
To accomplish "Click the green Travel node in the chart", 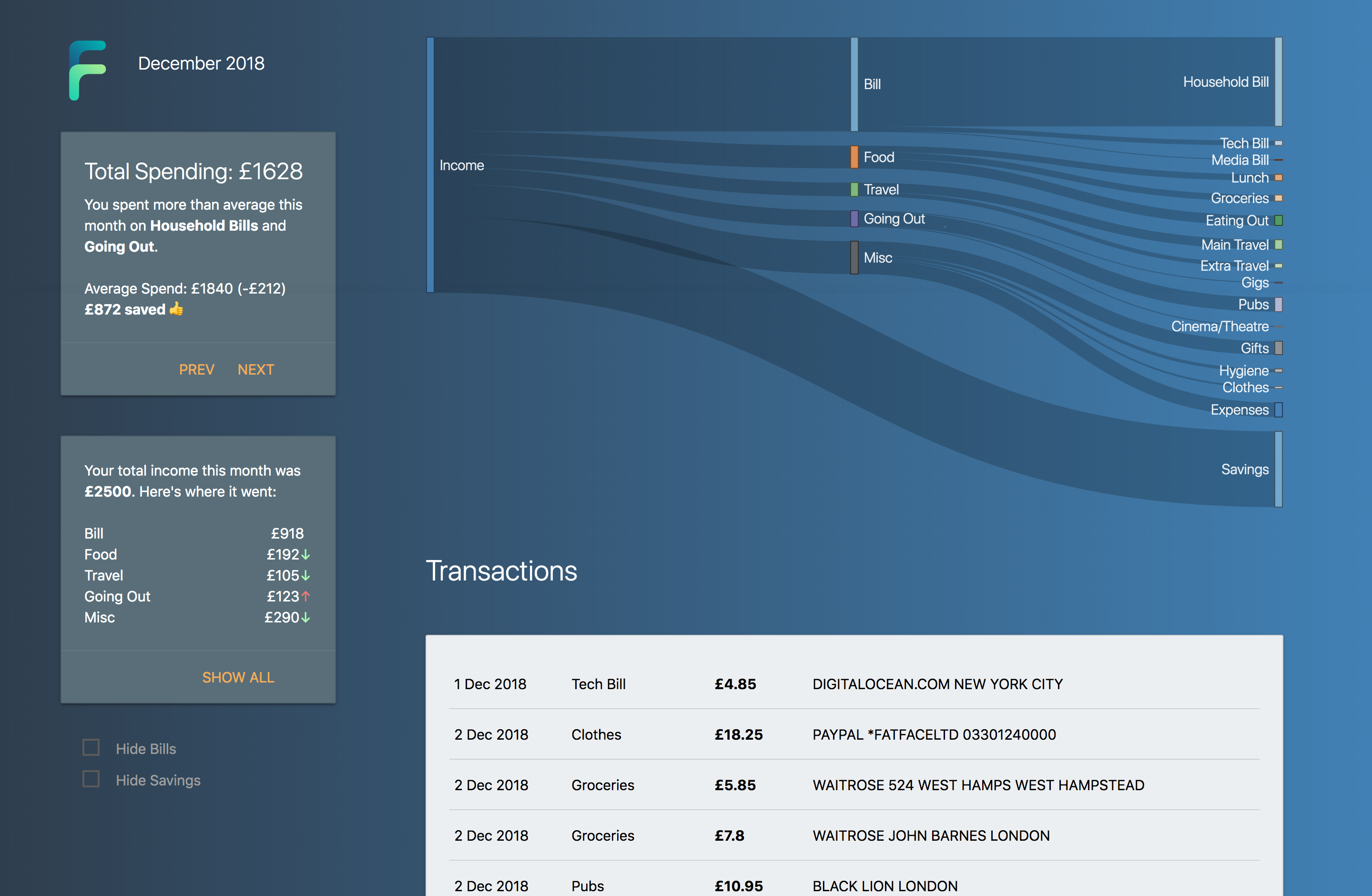I will tap(854, 189).
